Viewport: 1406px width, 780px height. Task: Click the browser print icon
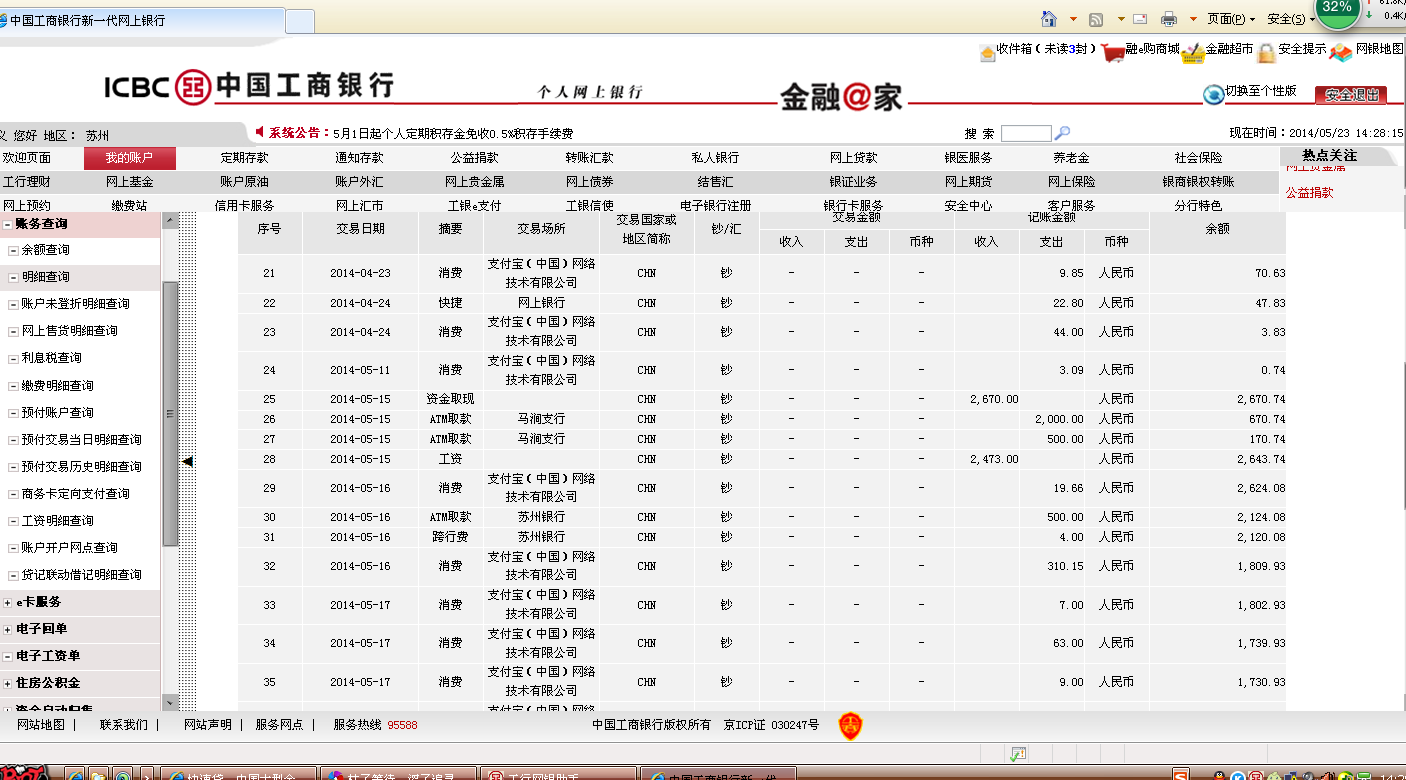click(x=1168, y=19)
